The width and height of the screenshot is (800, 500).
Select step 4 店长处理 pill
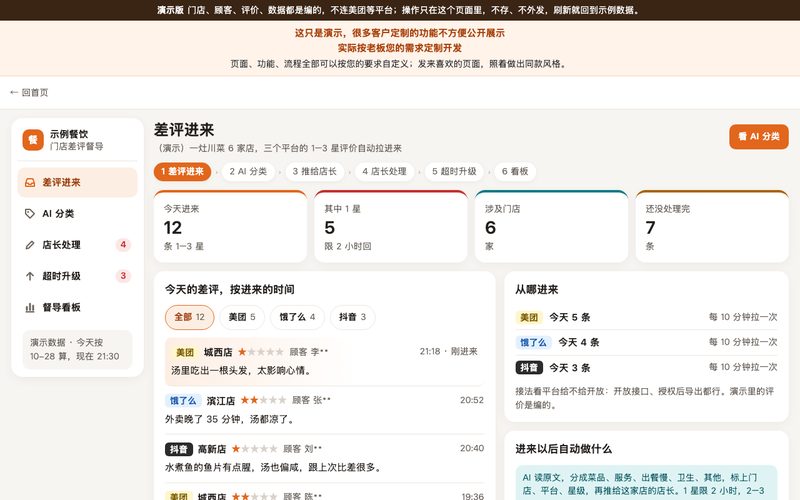click(x=384, y=171)
